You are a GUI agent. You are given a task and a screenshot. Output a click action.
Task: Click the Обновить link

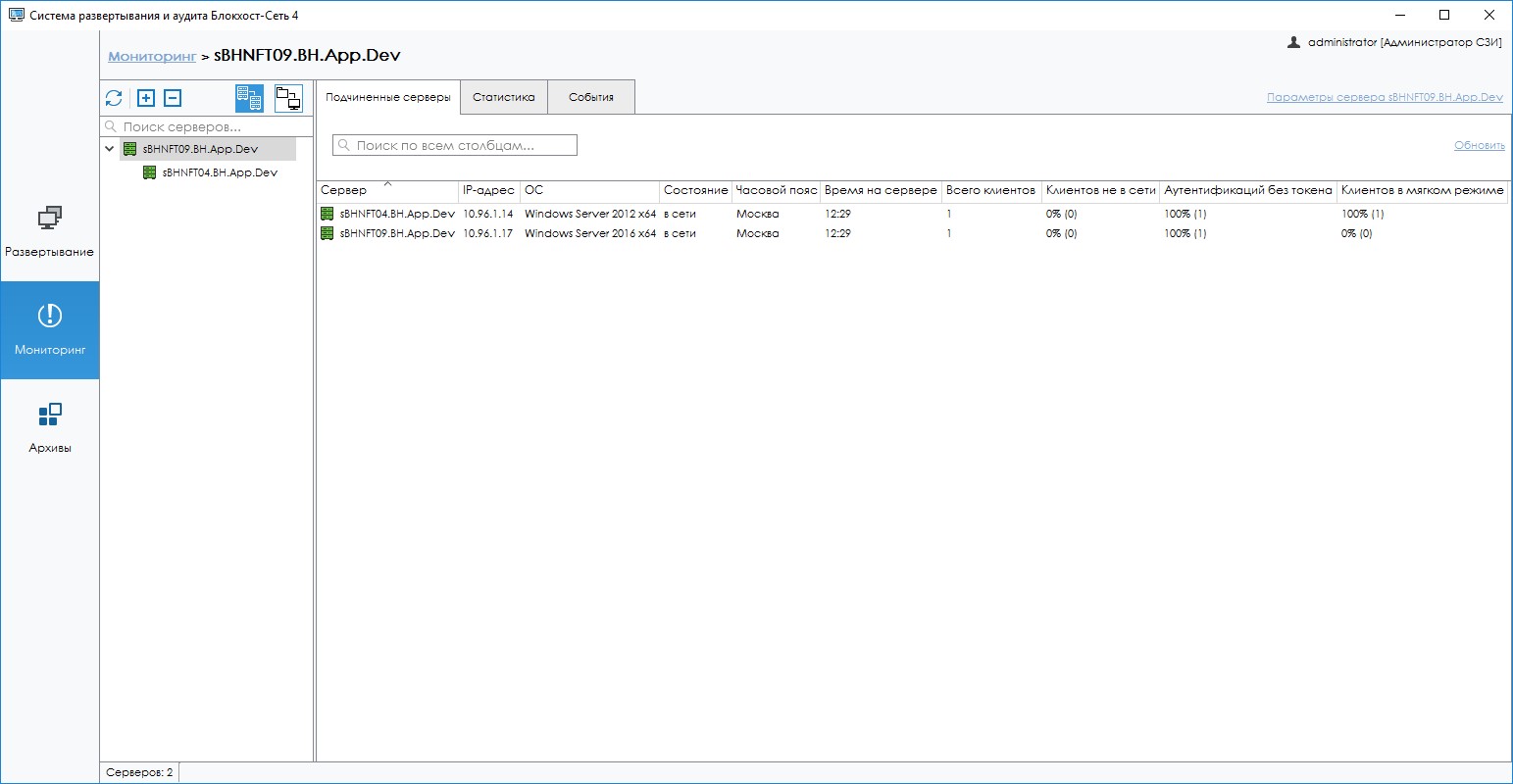1479,145
